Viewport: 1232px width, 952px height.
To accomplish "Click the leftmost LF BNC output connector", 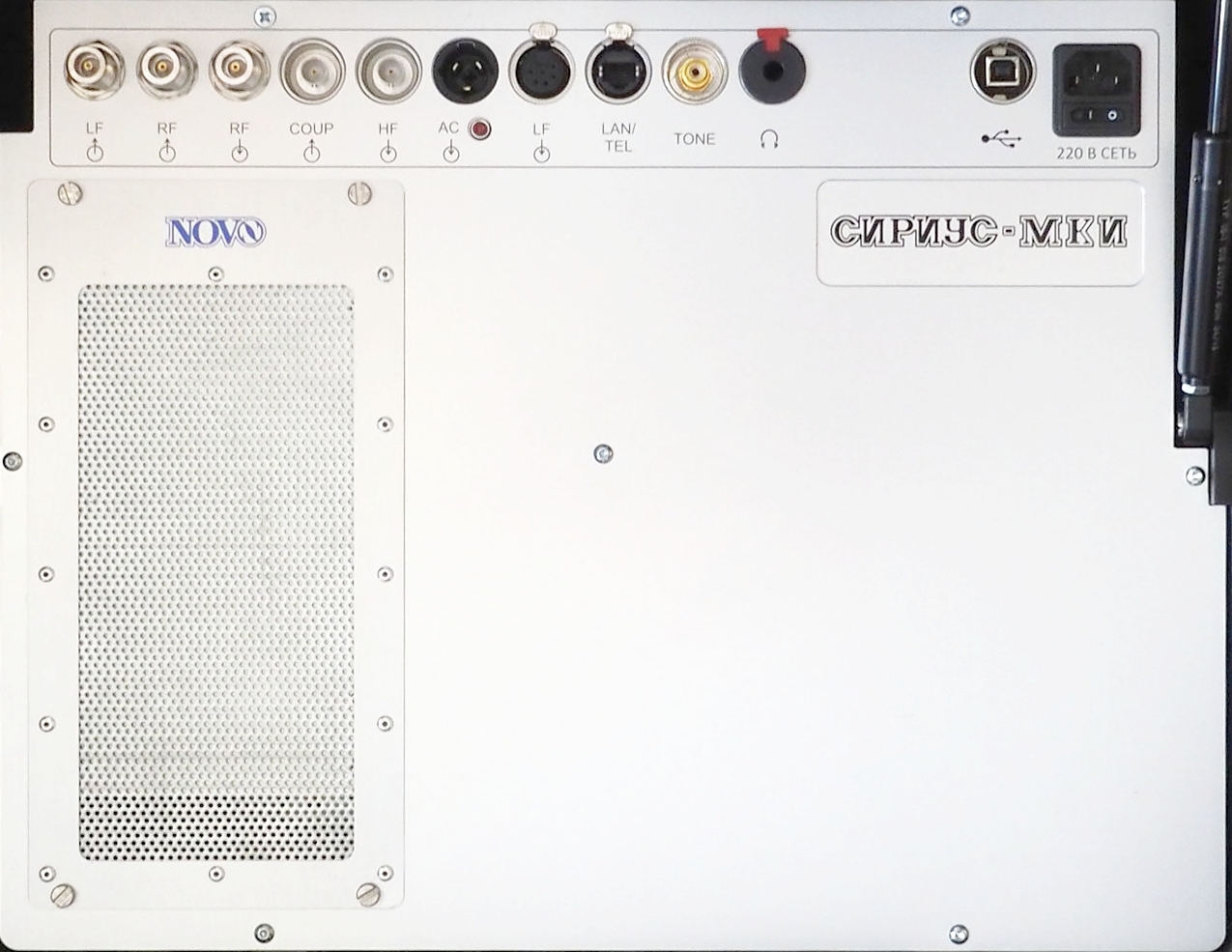I will 94,70.
